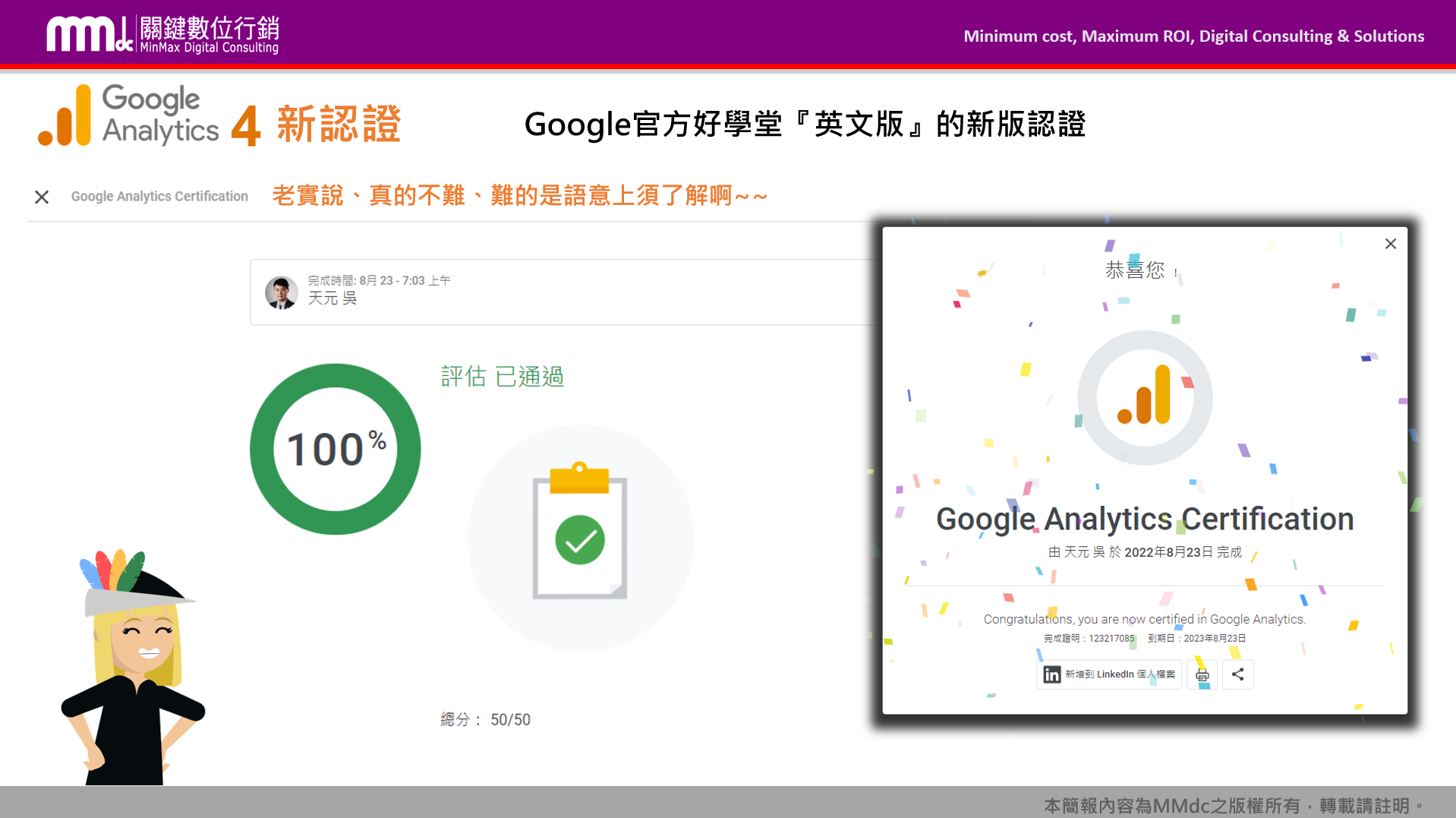
Task: Click the expiry date 2023年8月23日 text
Action: pos(1213,638)
